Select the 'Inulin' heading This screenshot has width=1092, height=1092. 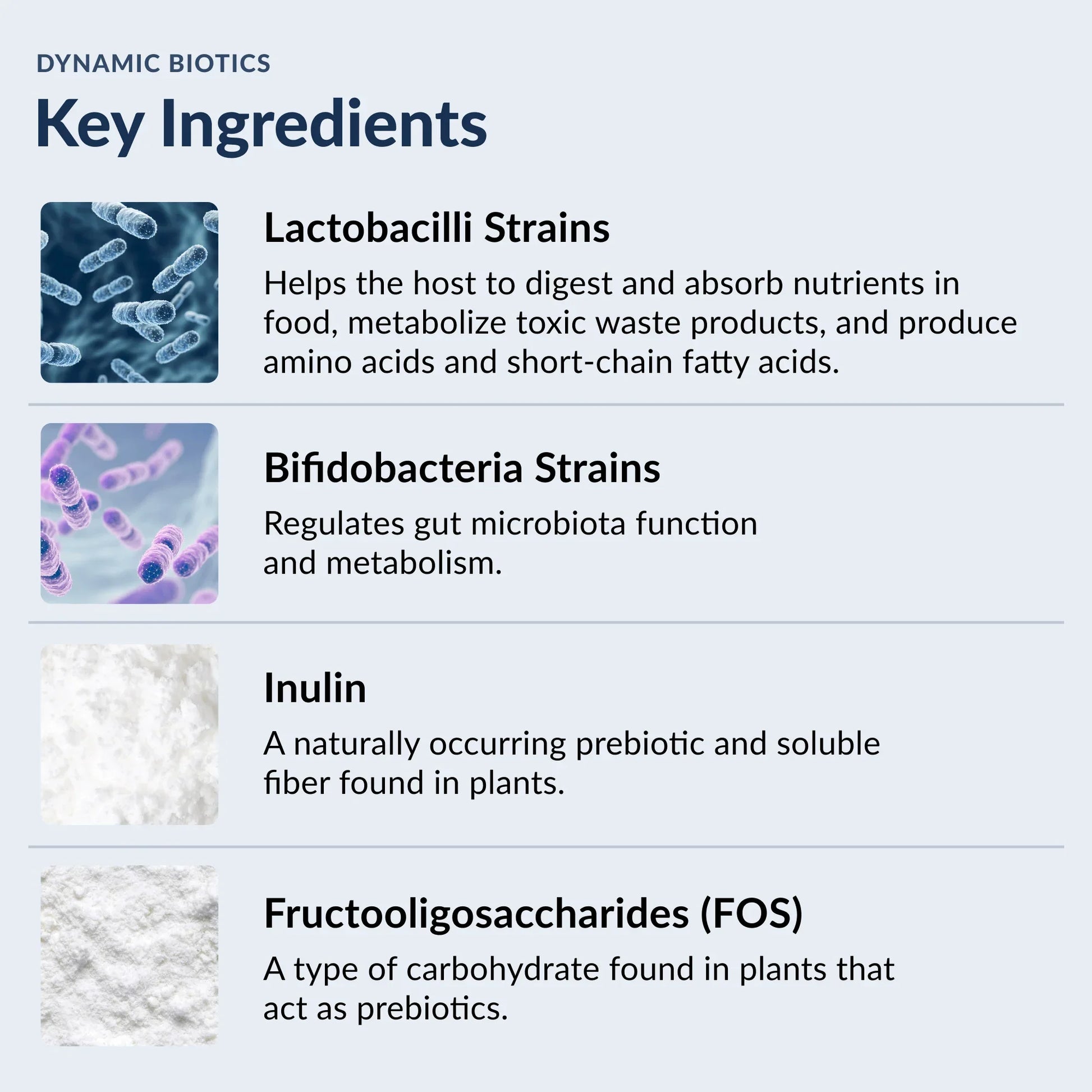(315, 689)
